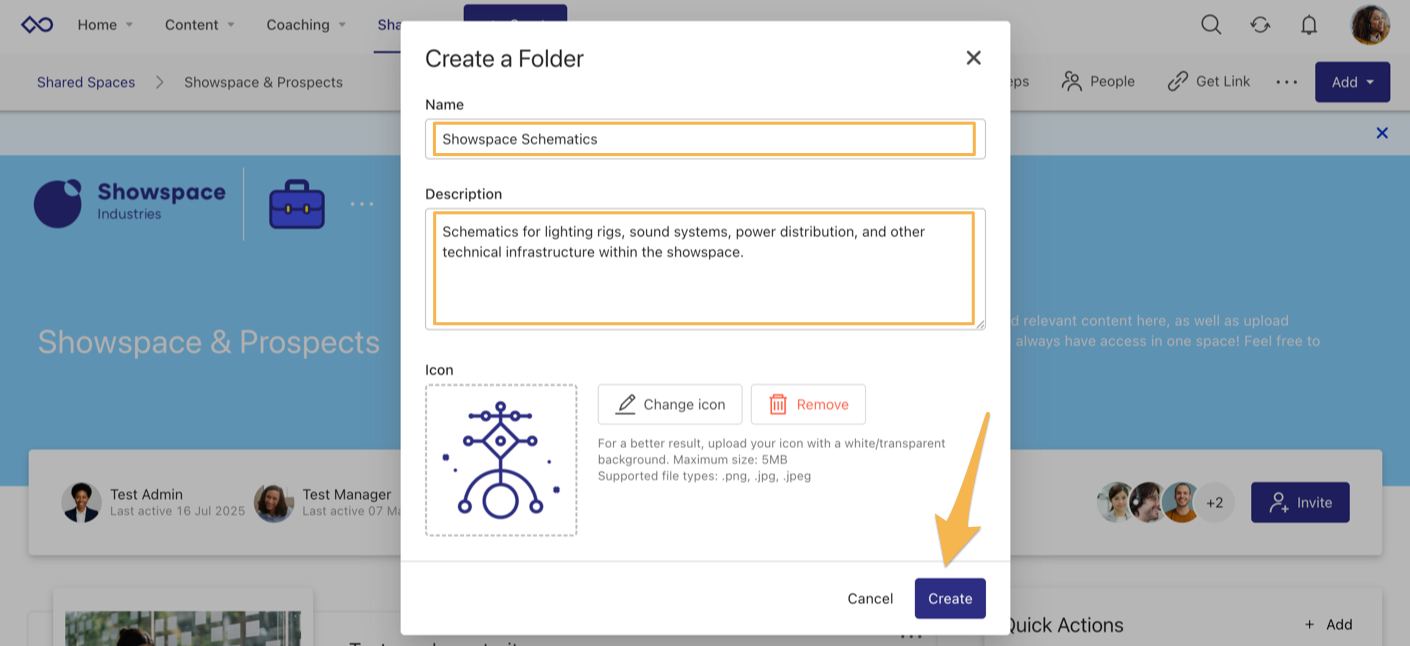The height and width of the screenshot is (646, 1410).
Task: Click the Get Link chain icon
Action: [x=1175, y=81]
